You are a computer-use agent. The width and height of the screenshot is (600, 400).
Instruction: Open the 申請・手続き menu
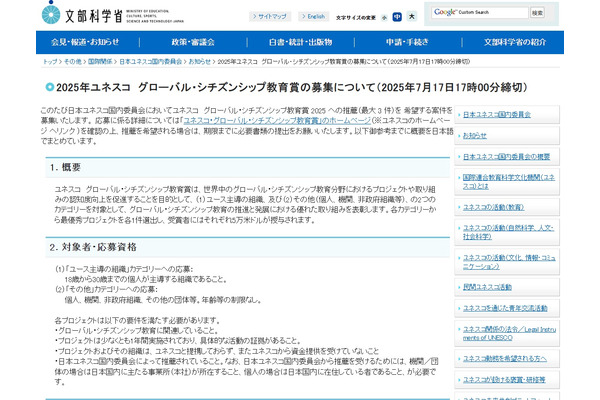[408, 42]
